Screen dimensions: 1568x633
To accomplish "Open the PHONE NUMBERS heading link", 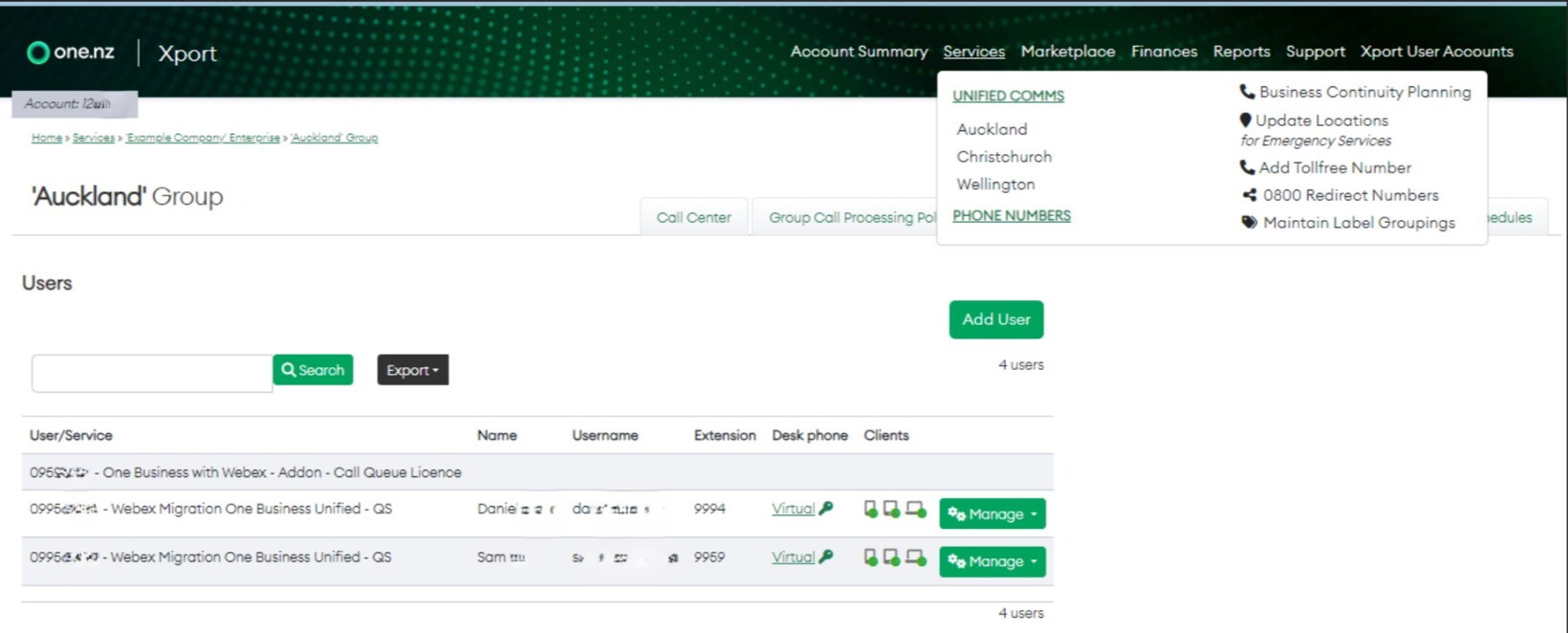I will coord(1012,216).
